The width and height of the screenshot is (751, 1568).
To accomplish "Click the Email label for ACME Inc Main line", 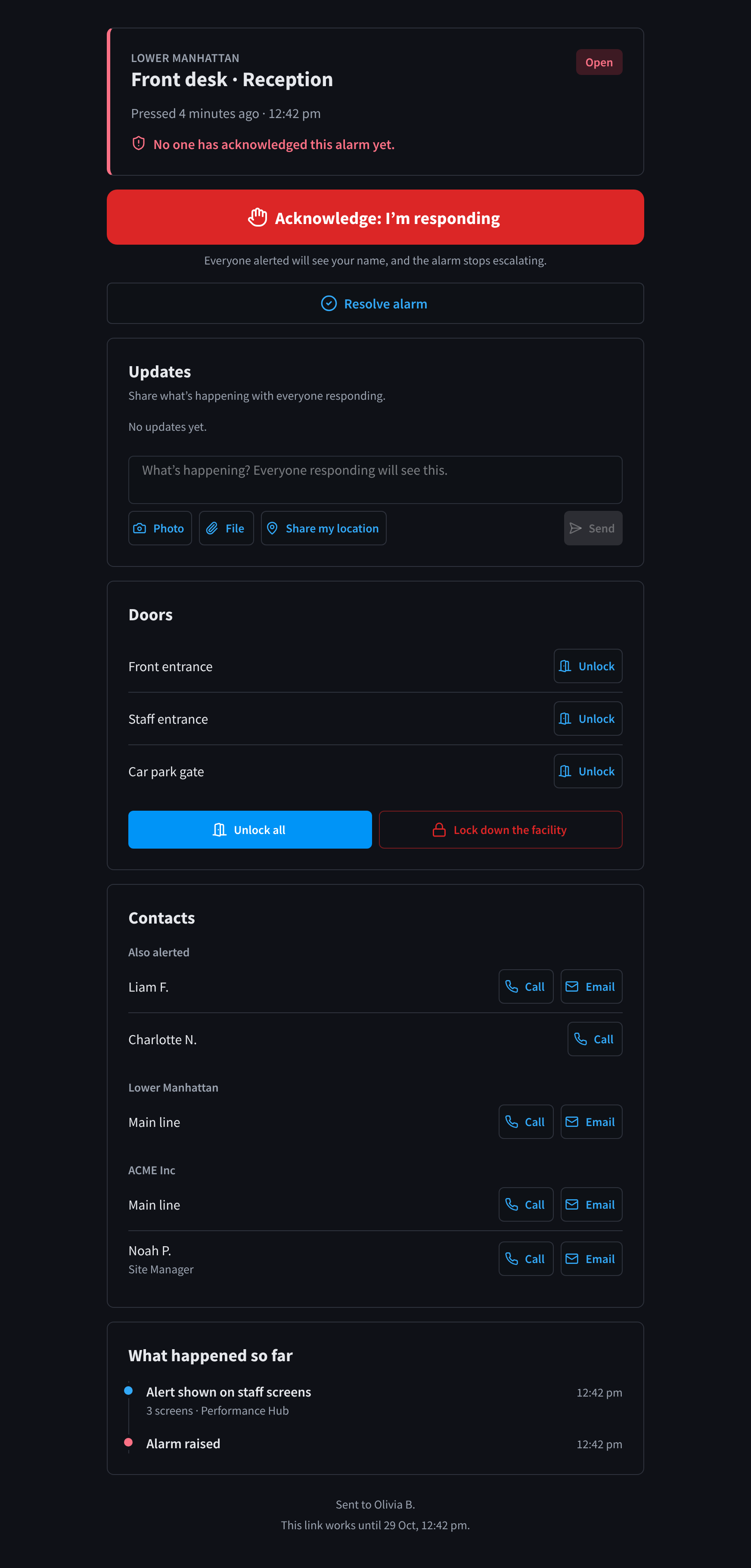I will tap(599, 1204).
